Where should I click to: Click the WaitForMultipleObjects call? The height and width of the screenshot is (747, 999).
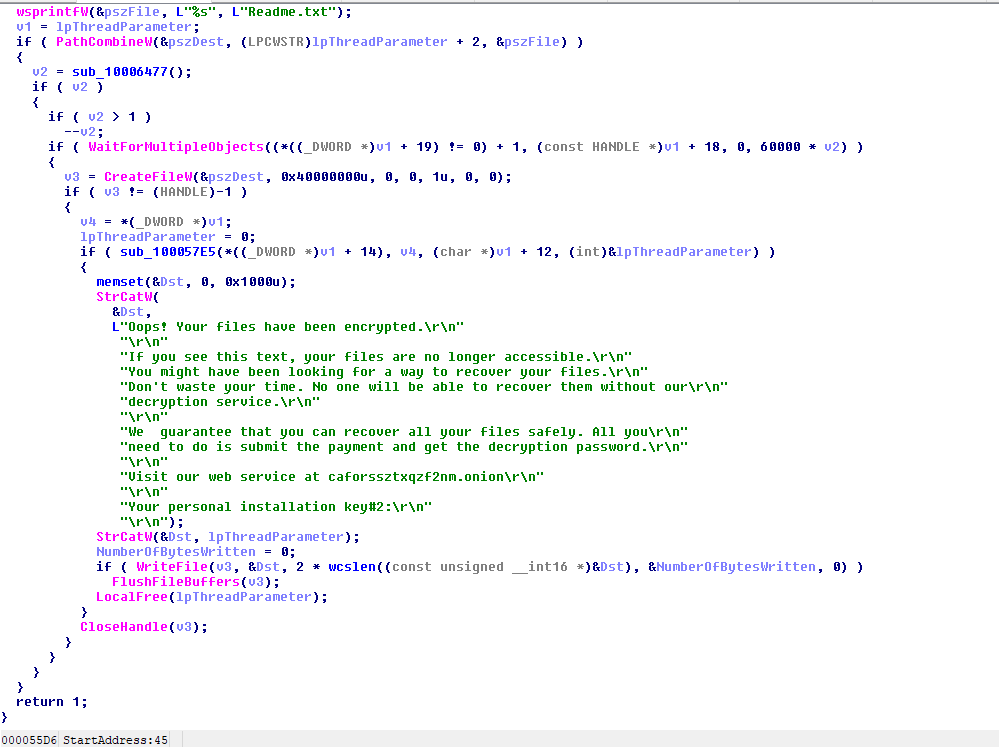(x=176, y=147)
